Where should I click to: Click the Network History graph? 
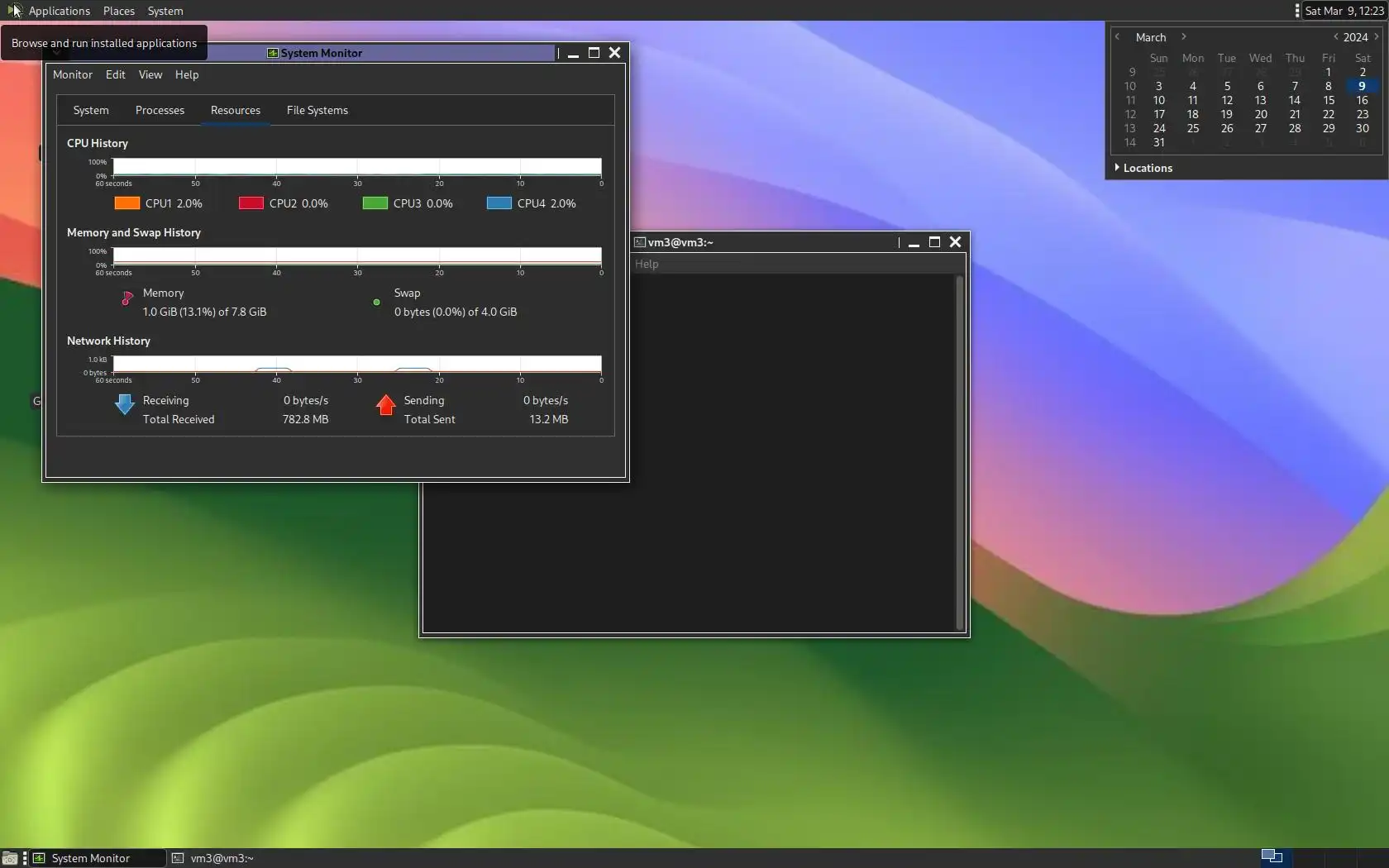(357, 364)
